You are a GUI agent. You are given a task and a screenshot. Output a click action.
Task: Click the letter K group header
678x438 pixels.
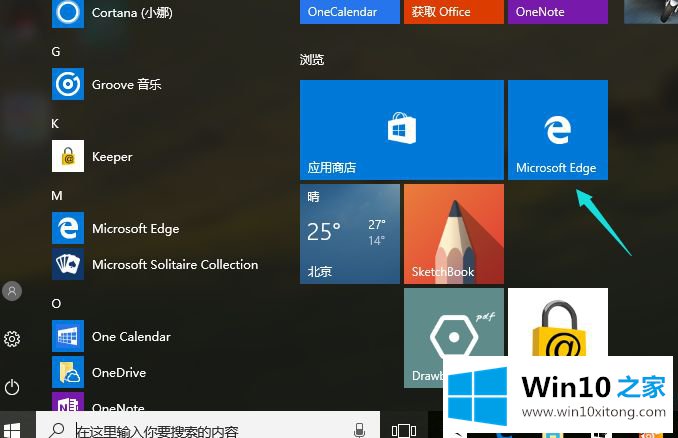55,124
